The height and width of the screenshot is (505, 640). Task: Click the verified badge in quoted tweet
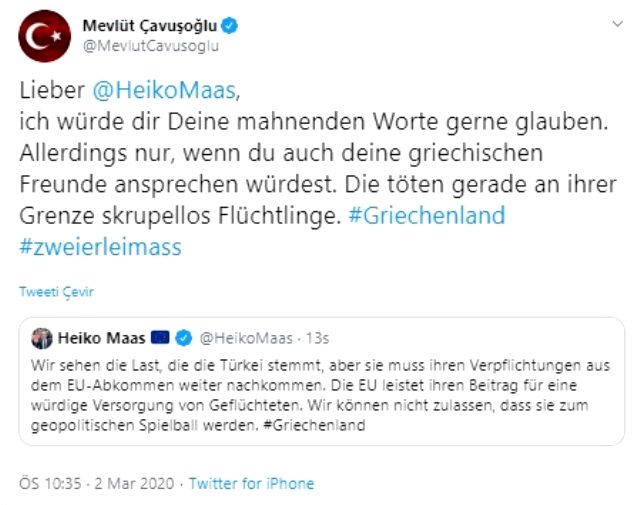pyautogui.click(x=184, y=338)
